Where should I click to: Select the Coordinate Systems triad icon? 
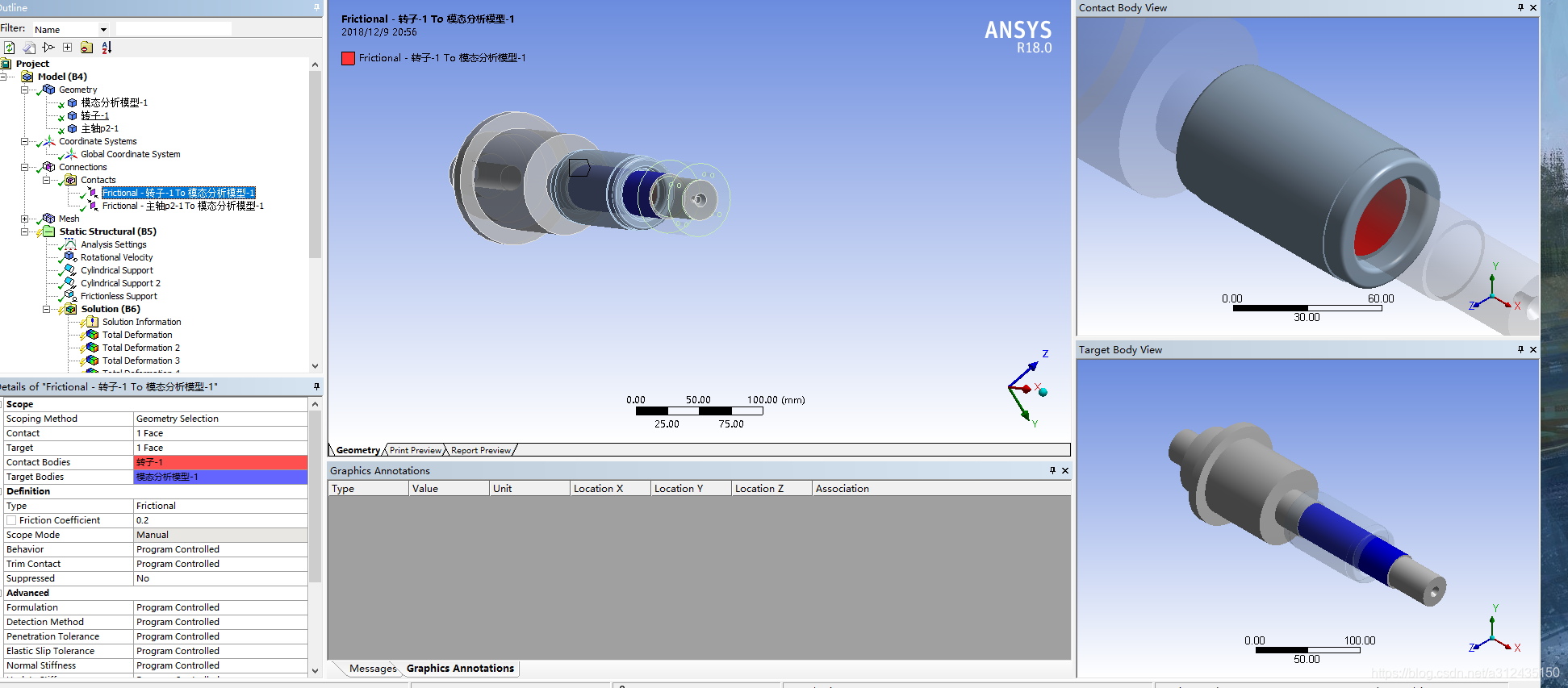tap(49, 141)
